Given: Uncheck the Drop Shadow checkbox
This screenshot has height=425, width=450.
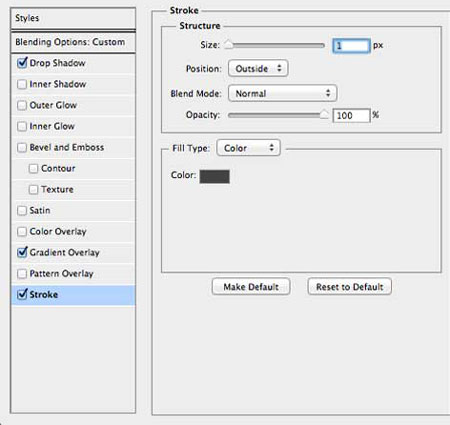Looking at the screenshot, I should pos(22,63).
